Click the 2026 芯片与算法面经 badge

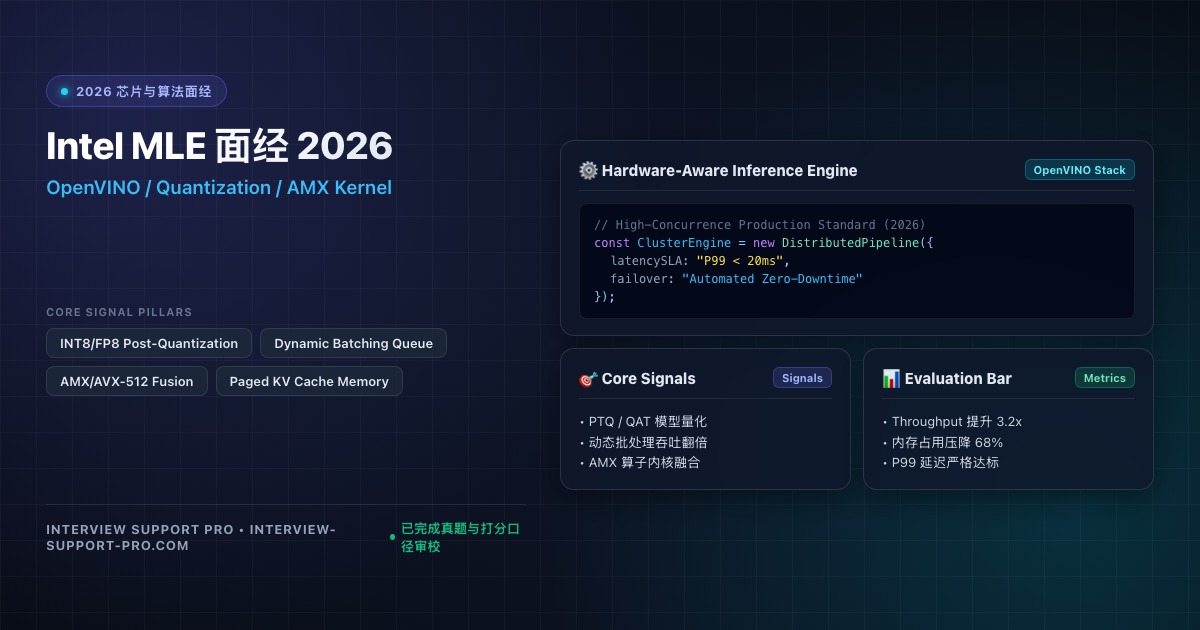coord(136,91)
